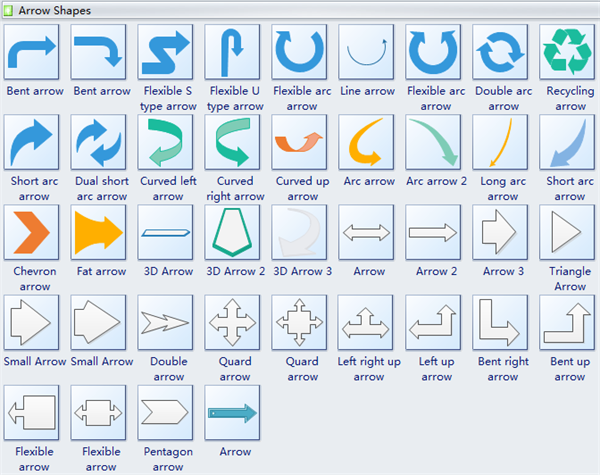Click the orange Curved up arrow shape
This screenshot has width=600, height=475.
point(299,142)
